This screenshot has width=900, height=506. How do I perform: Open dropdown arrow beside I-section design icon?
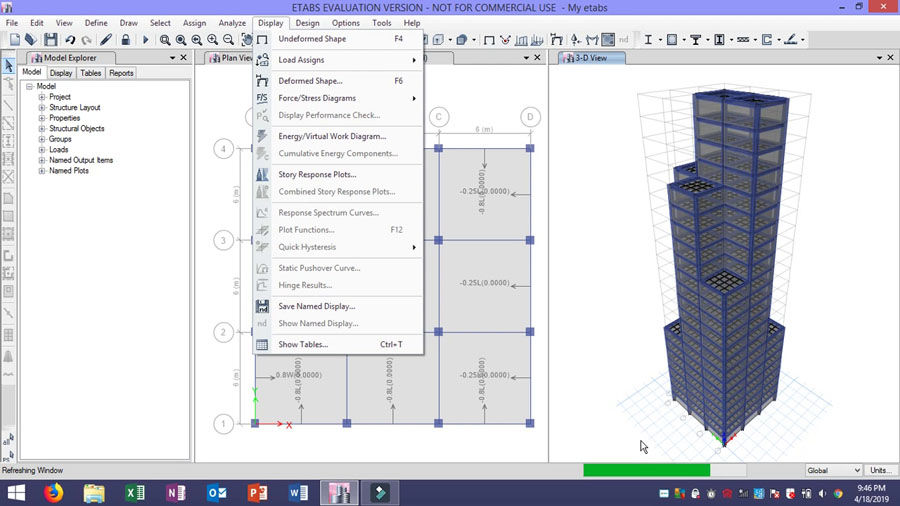click(x=660, y=40)
